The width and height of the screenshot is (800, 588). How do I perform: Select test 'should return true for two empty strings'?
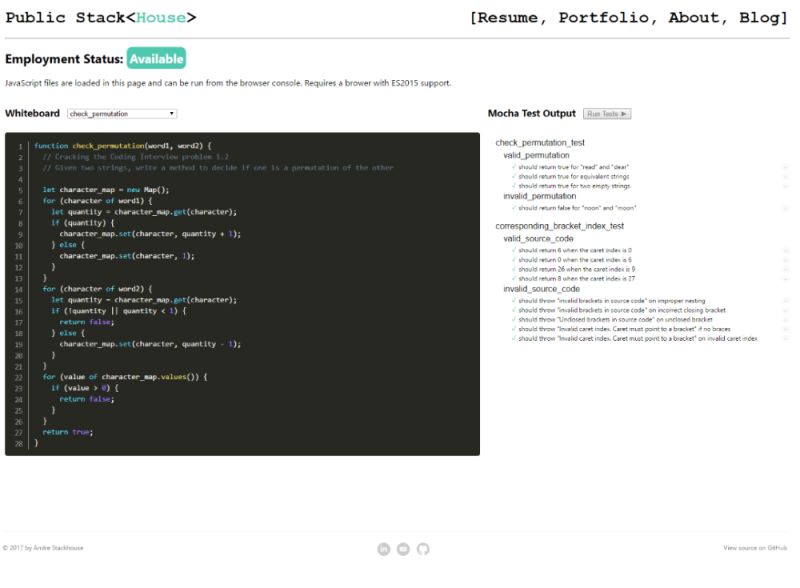coord(574,186)
